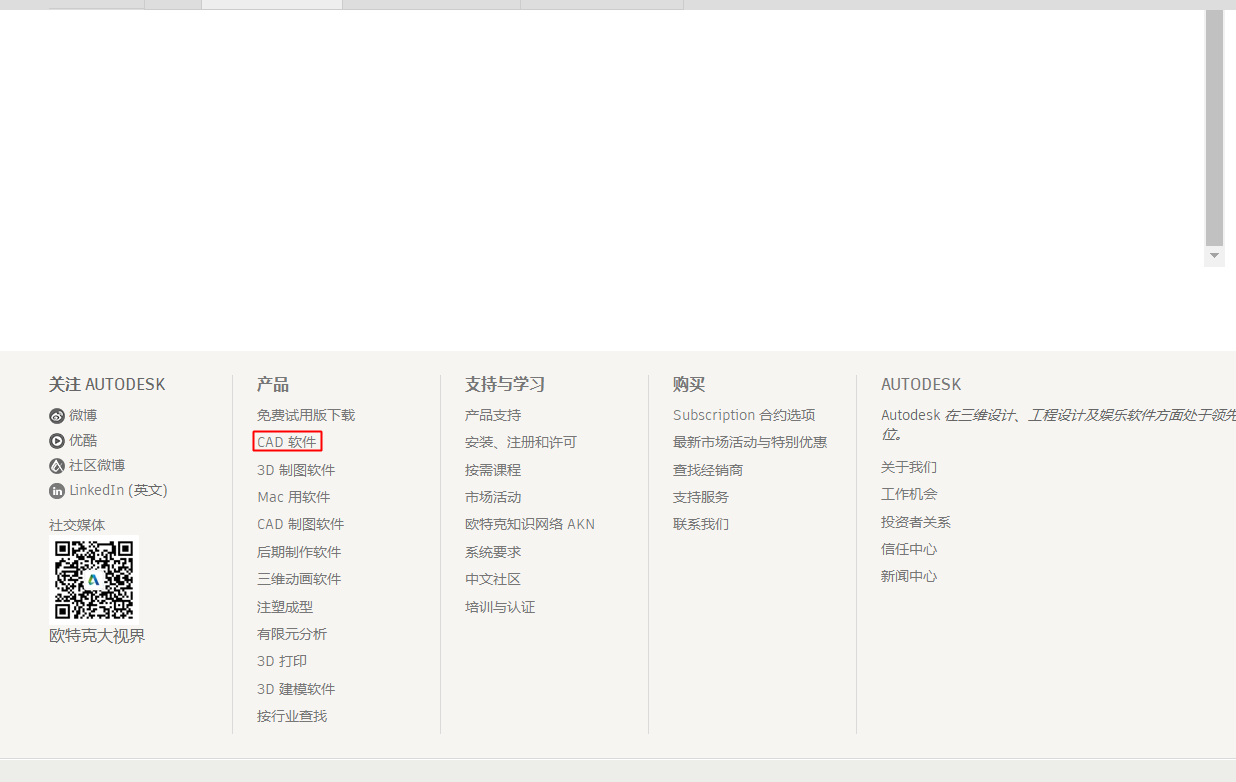Screen dimensions: 1236x782
Task: Open the 培训与认证 link
Action: click(500, 607)
